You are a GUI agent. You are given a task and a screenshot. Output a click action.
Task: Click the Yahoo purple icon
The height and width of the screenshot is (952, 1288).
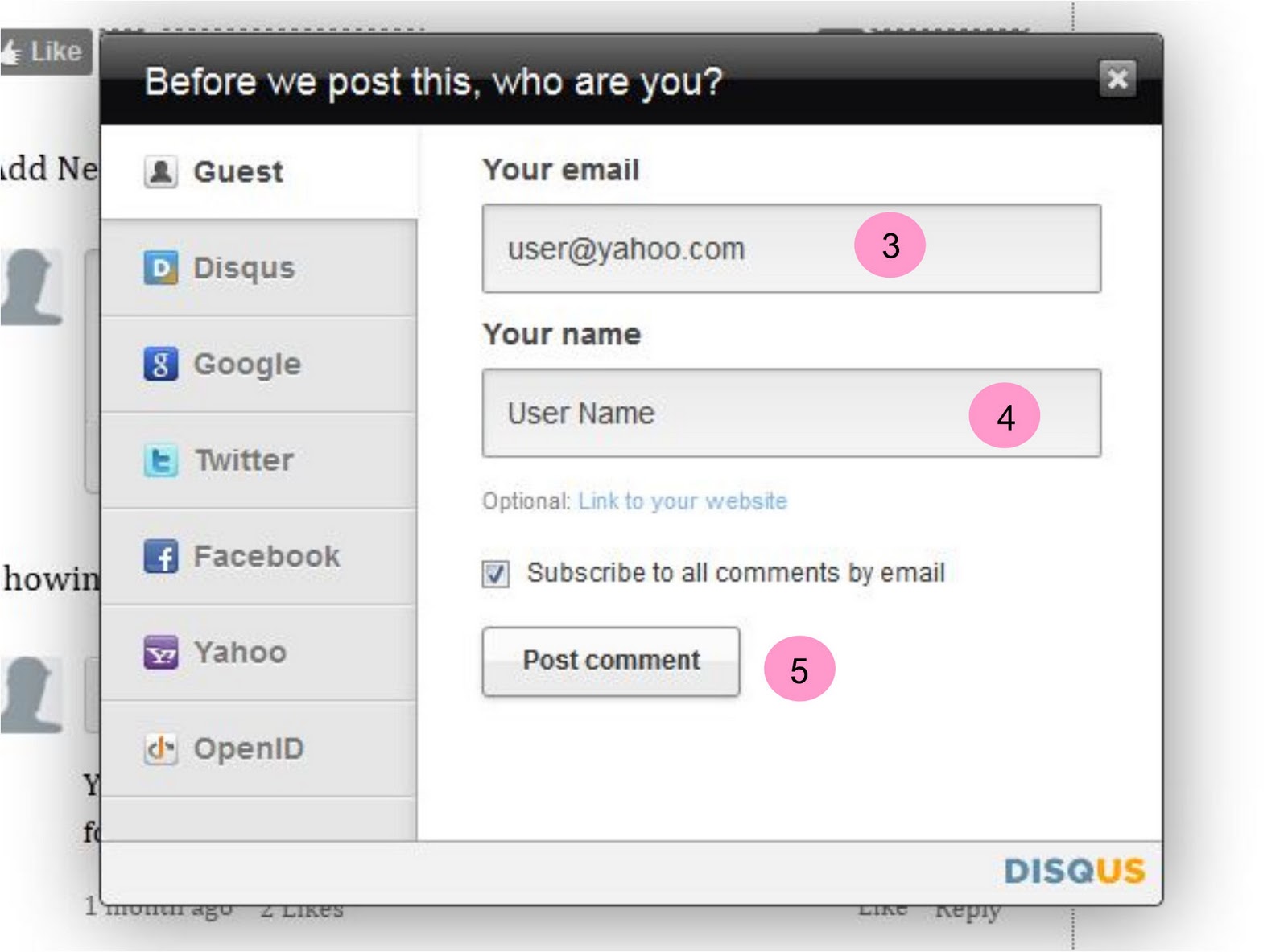click(161, 653)
